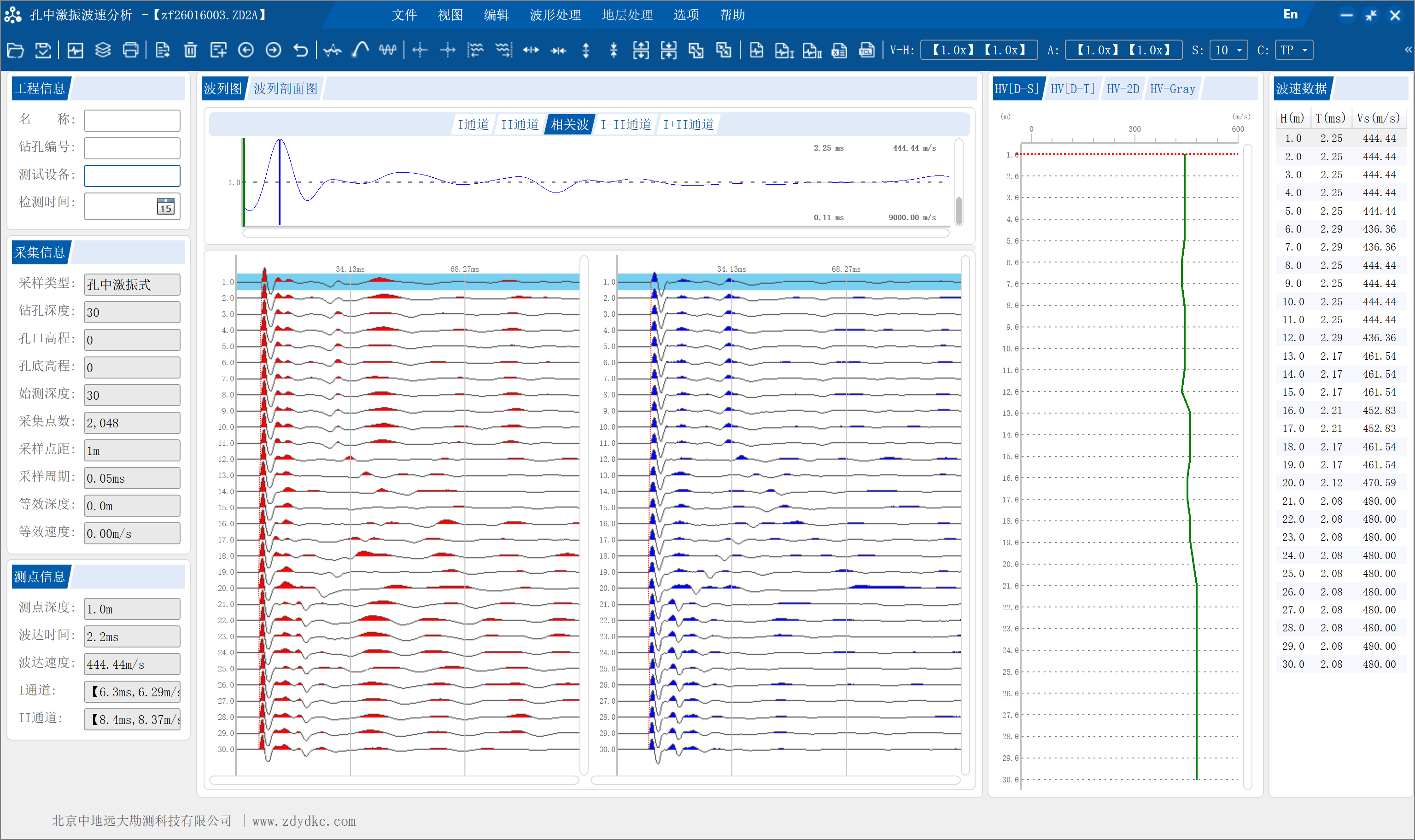This screenshot has height=840, width=1415.
Task: Click the A amplitude scale value box
Action: coord(1123,50)
